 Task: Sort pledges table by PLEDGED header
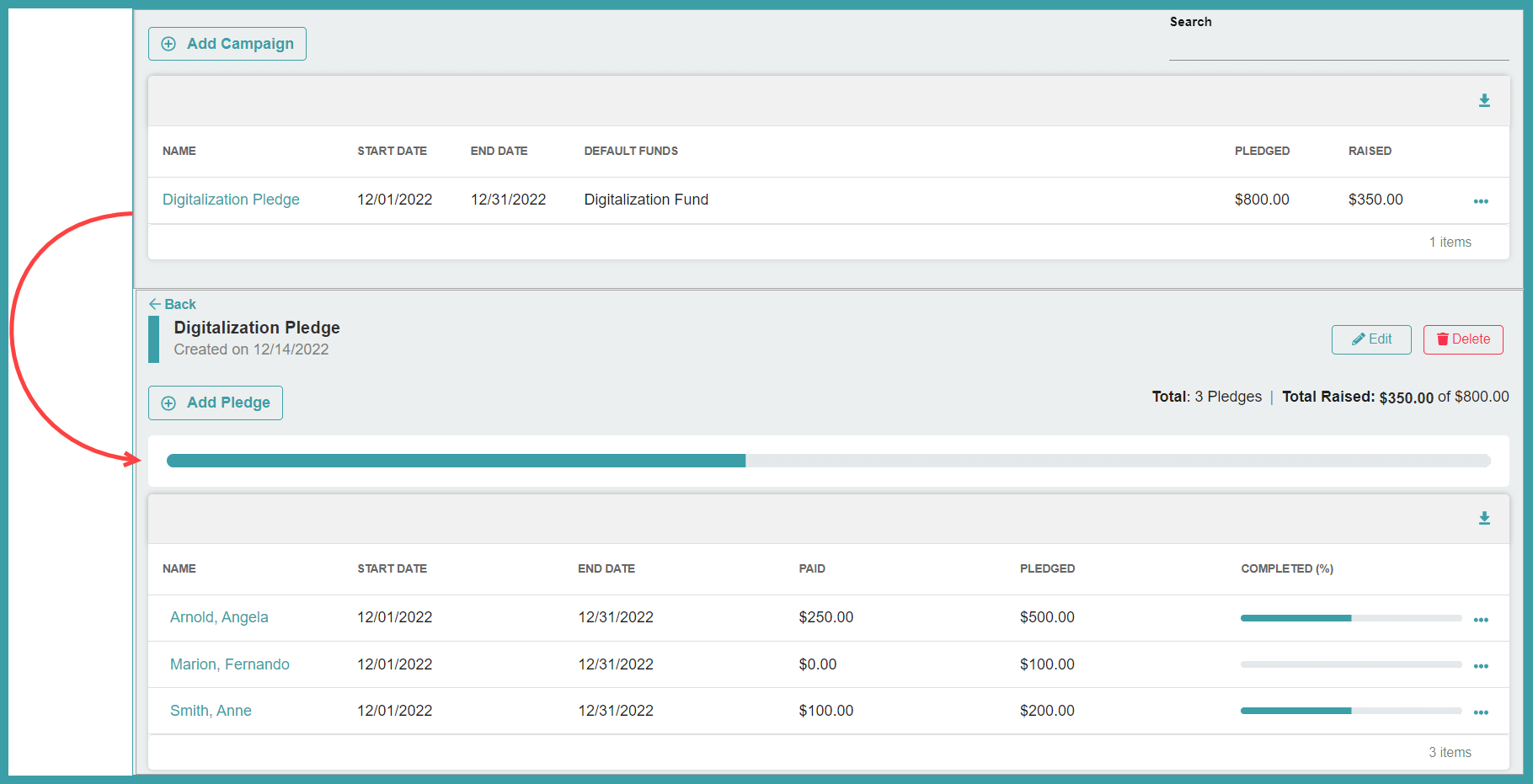tap(1047, 568)
